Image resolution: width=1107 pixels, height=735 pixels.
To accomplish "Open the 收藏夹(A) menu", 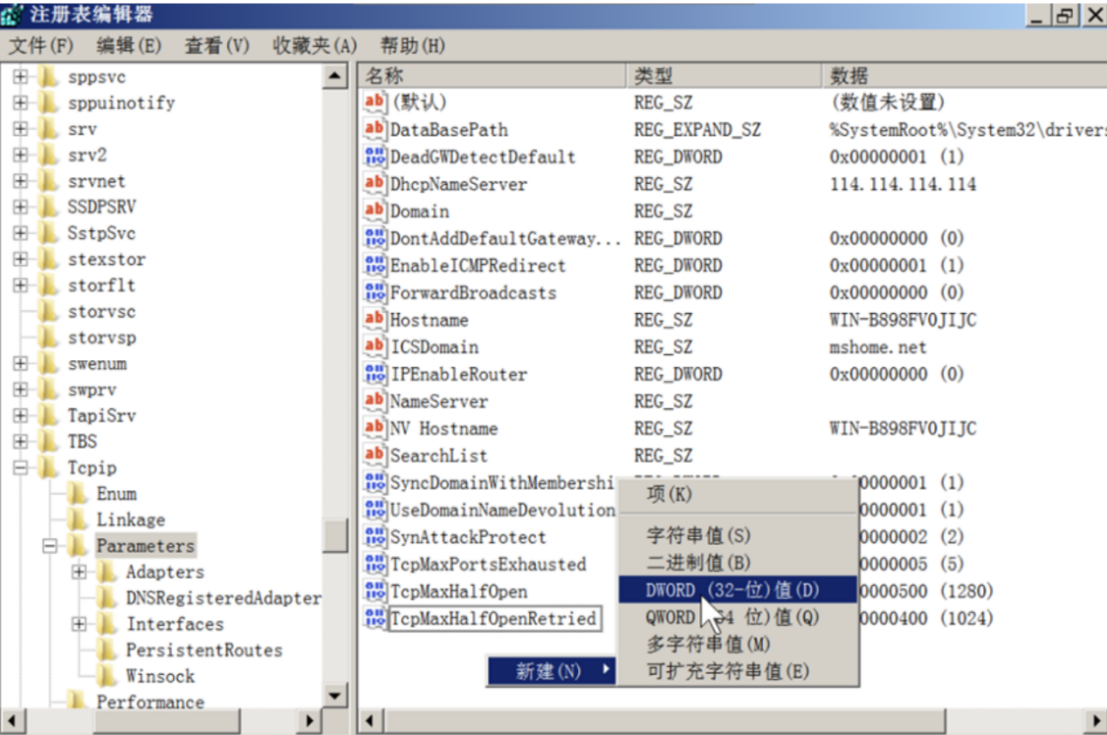I will tap(314, 46).
